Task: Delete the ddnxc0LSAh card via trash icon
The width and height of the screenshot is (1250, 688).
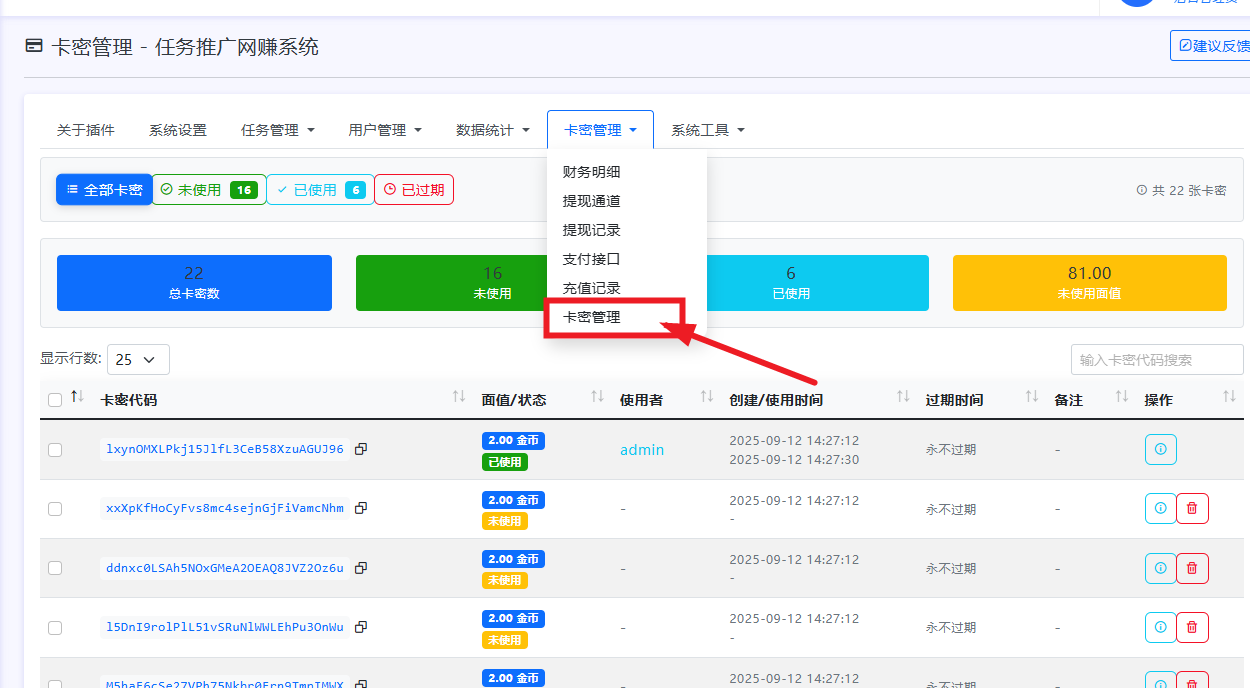Action: (x=1192, y=568)
